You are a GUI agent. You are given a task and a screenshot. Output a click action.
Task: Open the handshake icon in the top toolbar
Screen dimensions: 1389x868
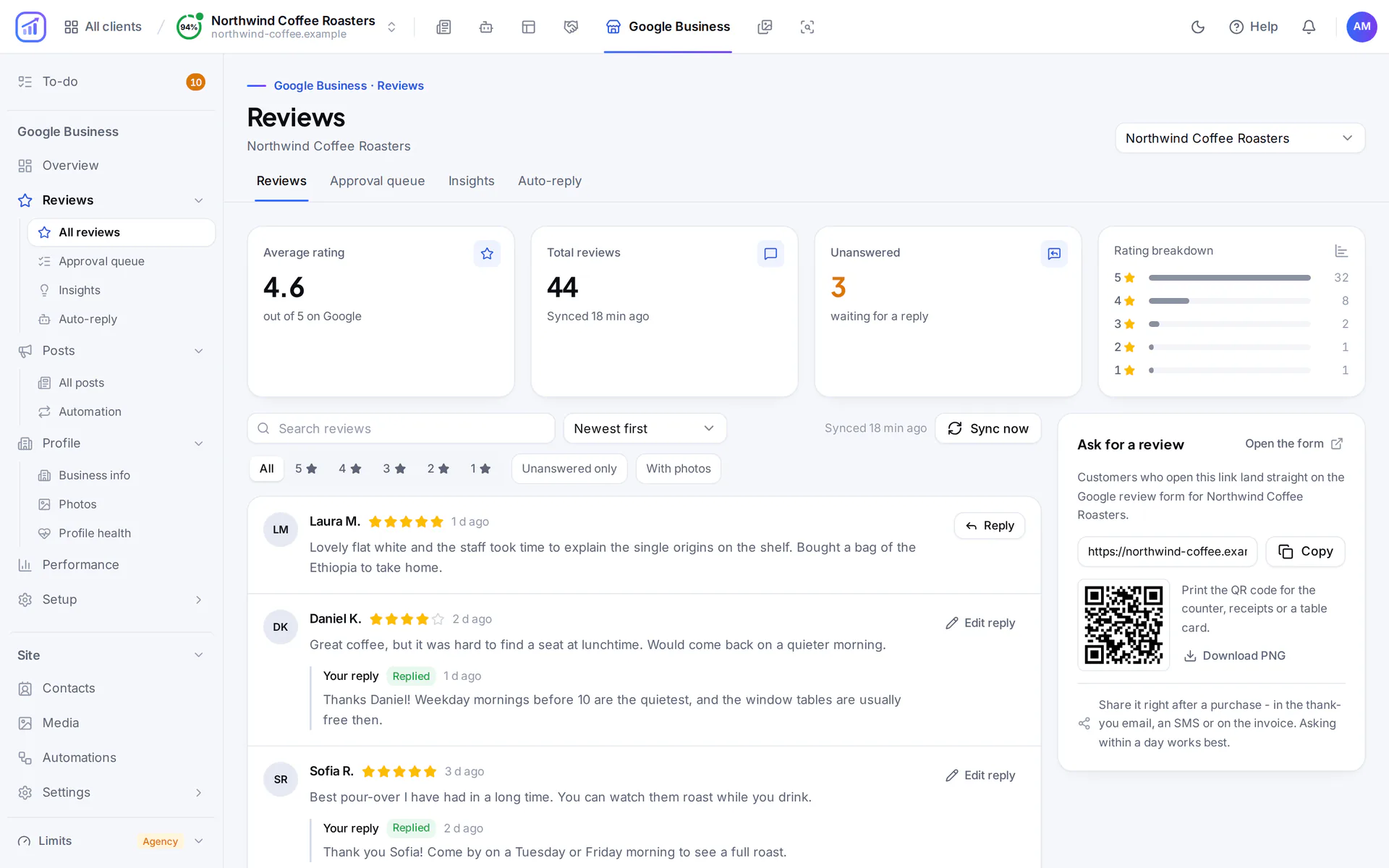click(x=571, y=27)
